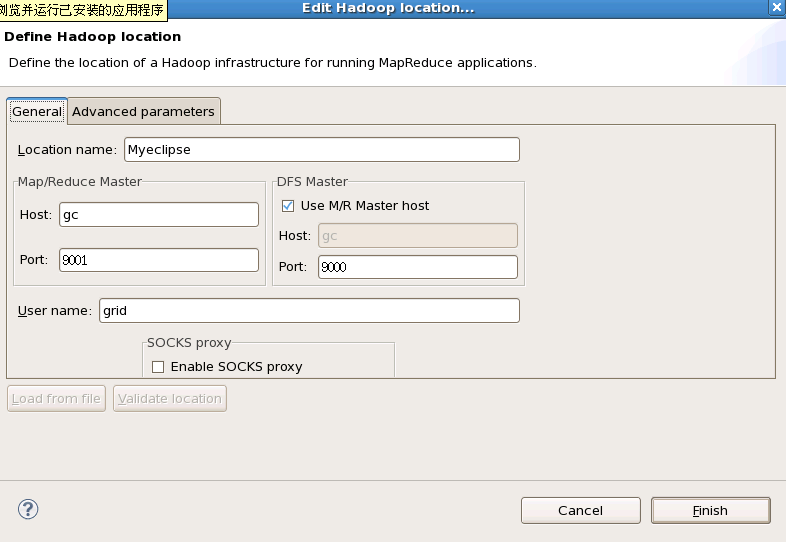Click the DFS Master Host field

[x=417, y=235]
